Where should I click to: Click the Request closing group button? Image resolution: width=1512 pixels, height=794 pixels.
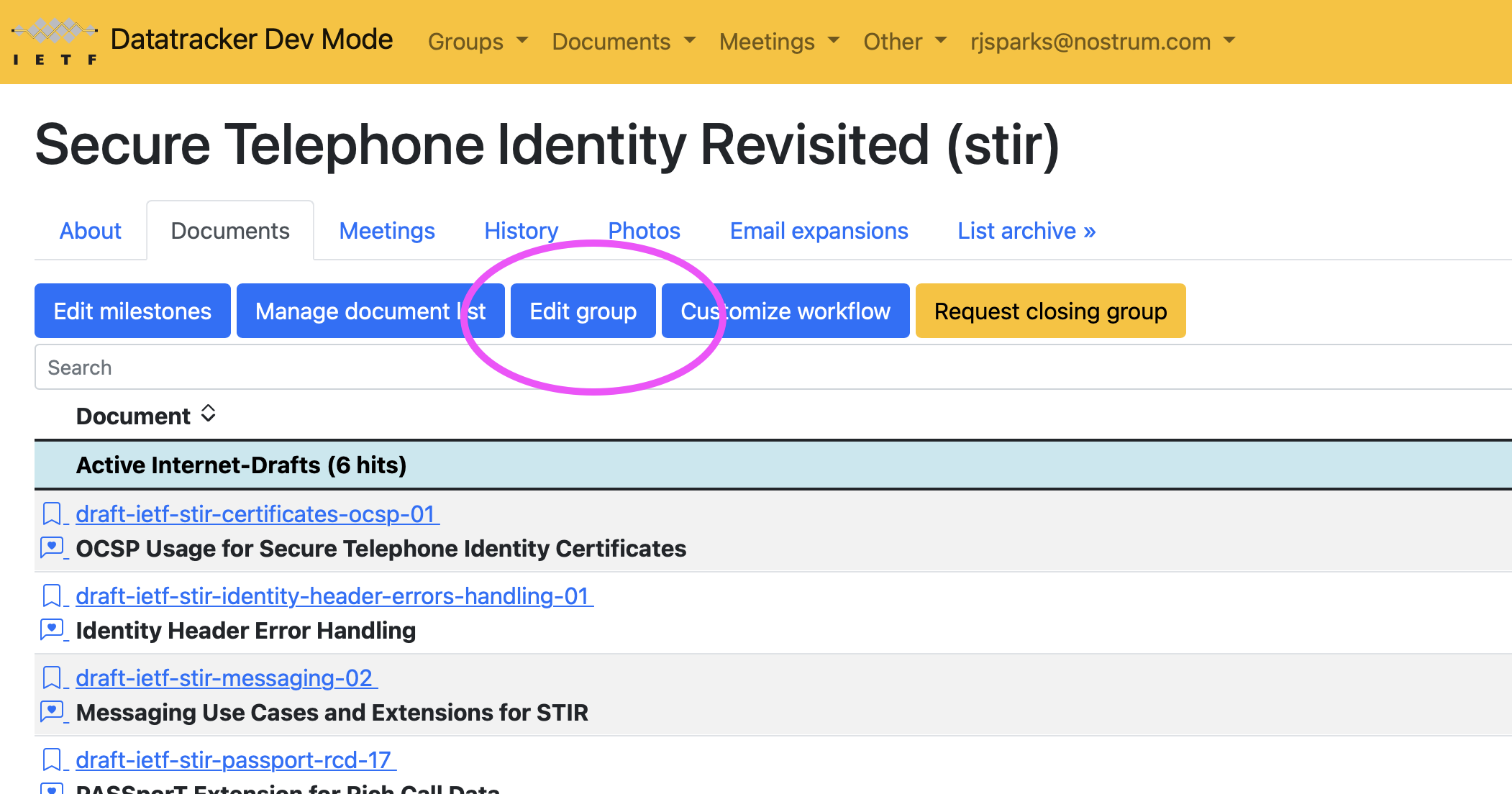tap(1050, 311)
